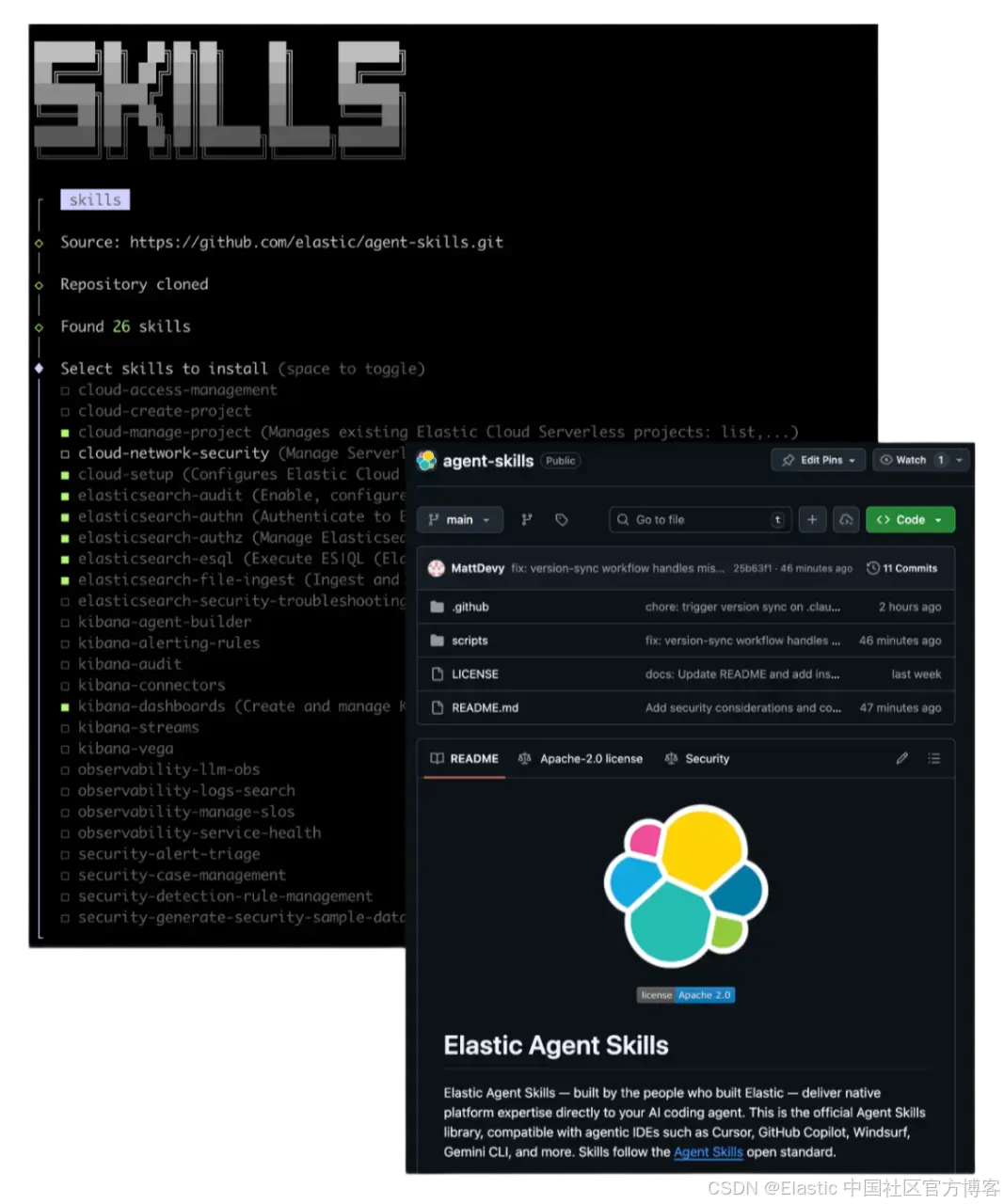Click the README.md file icon
The width and height of the screenshot is (1004, 1204).
(x=438, y=708)
